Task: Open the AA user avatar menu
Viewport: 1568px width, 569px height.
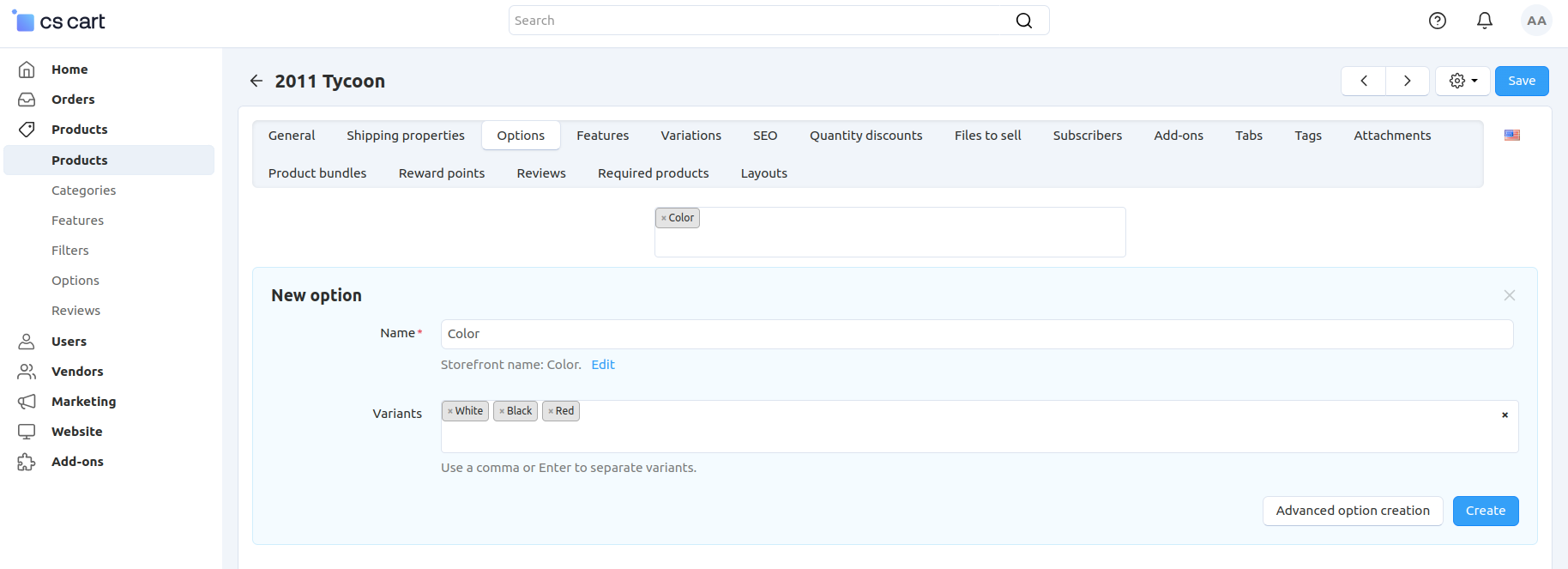Action: 1536,21
